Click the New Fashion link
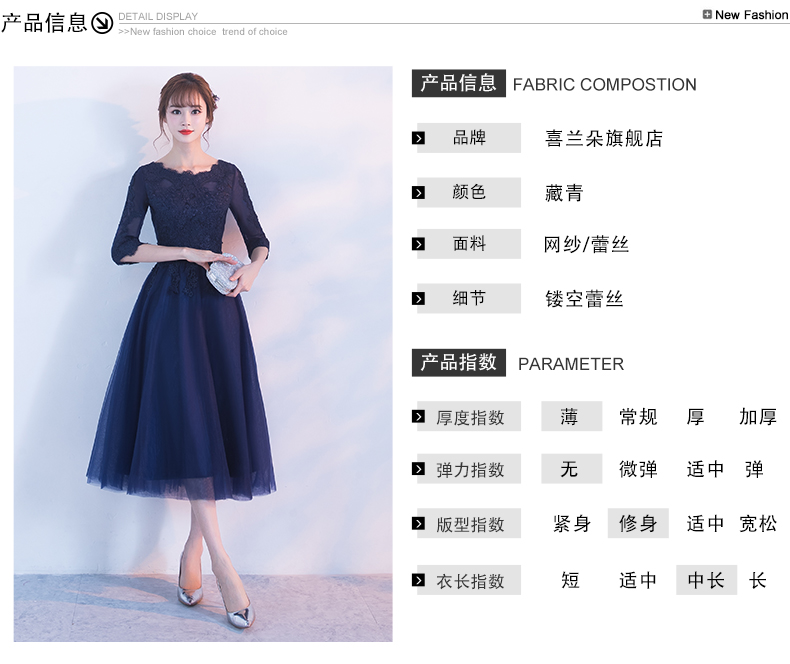This screenshot has height=664, width=790. [751, 15]
